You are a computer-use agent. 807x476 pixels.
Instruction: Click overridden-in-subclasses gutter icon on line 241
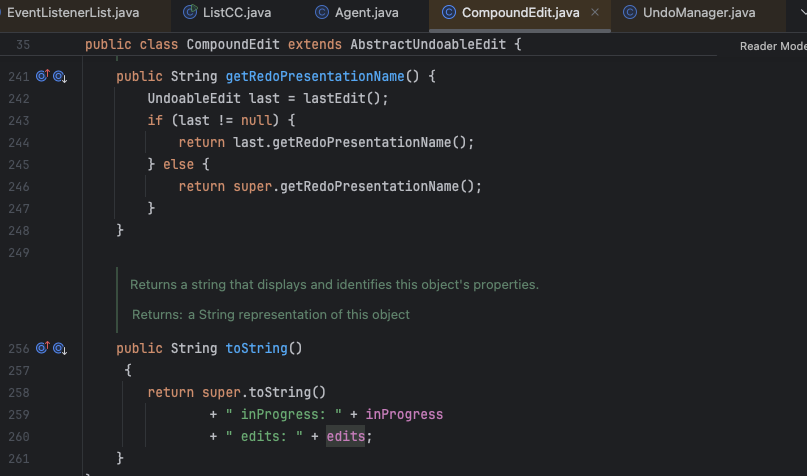(x=59, y=76)
